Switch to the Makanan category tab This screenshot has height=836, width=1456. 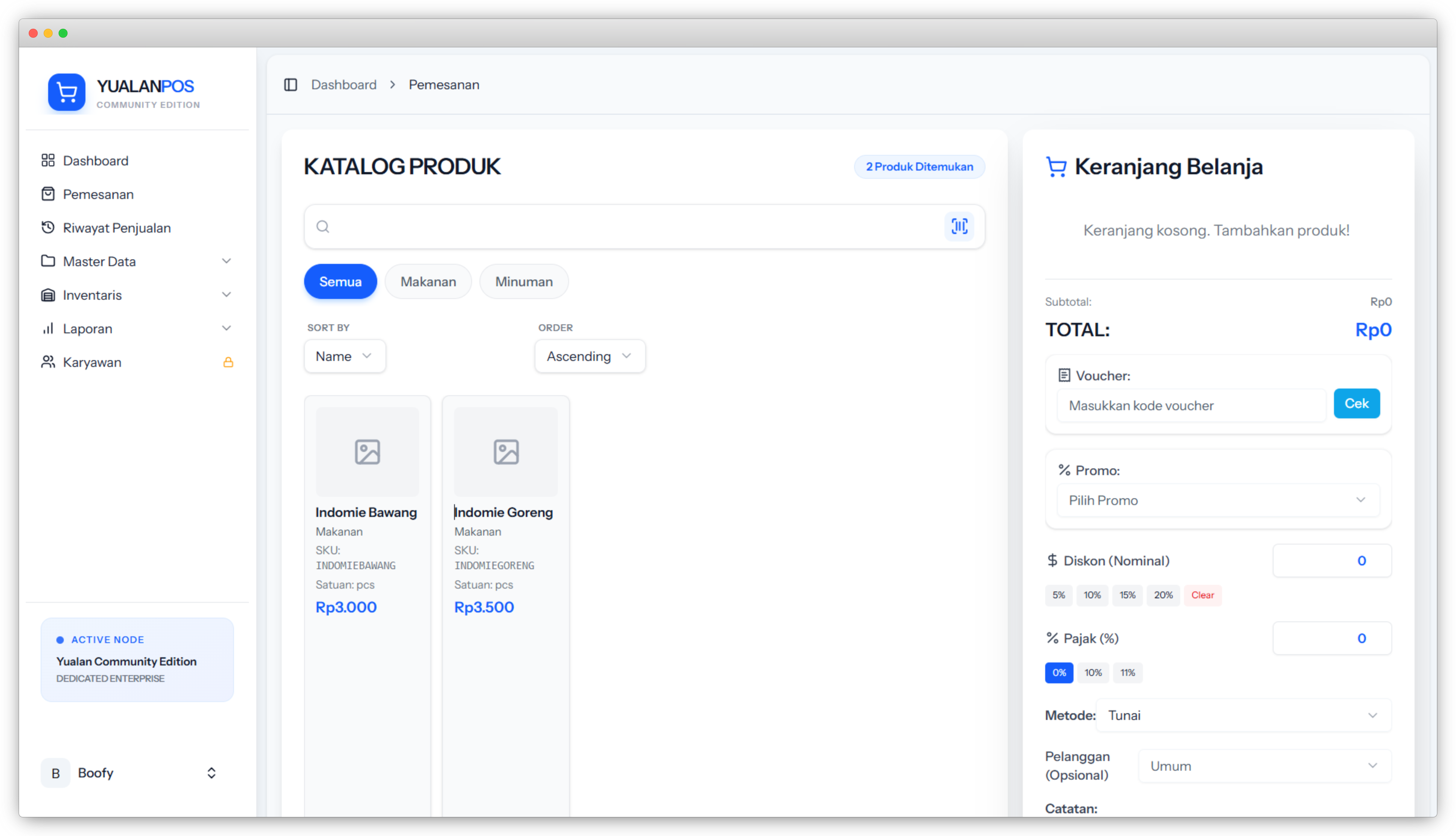(428, 281)
